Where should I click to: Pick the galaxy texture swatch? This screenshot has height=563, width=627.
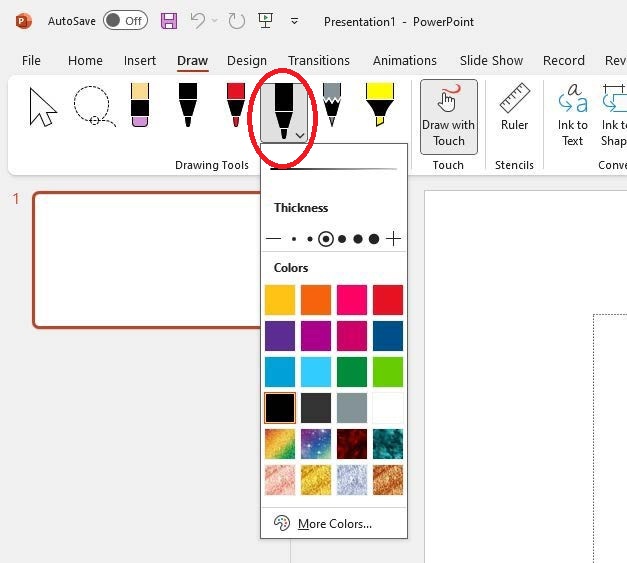pos(316,444)
